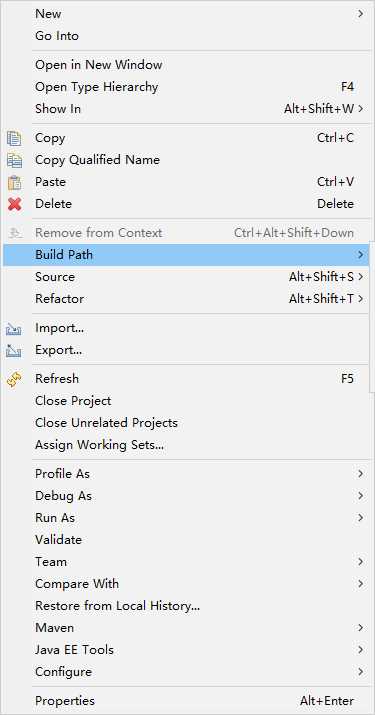This screenshot has width=375, height=715.
Task: Click the Paste clipboard icon
Action: pos(15,182)
